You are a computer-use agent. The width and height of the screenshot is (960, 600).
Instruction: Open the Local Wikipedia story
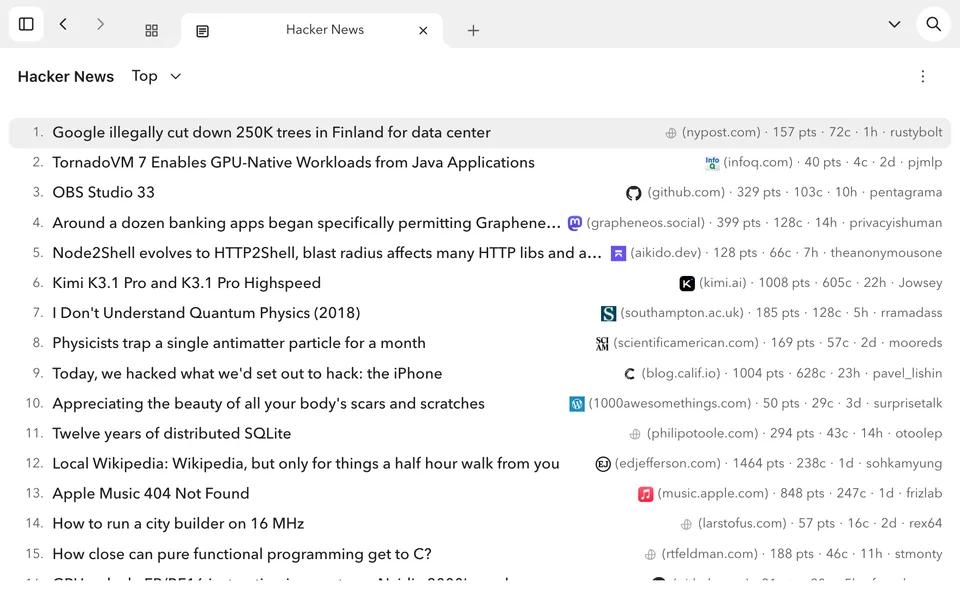tap(306, 463)
